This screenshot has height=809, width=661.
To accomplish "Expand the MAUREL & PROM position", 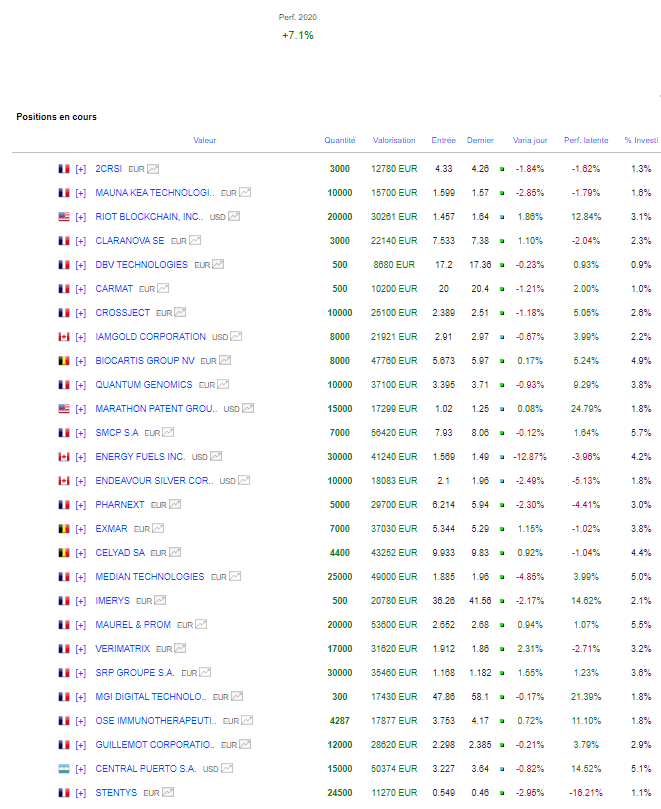I will pyautogui.click(x=81, y=625).
